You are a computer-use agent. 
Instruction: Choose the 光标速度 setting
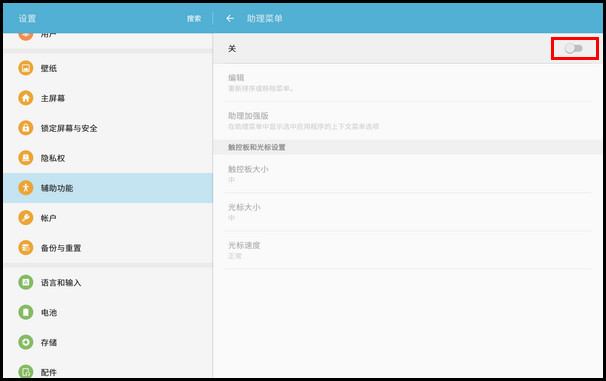(x=408, y=250)
